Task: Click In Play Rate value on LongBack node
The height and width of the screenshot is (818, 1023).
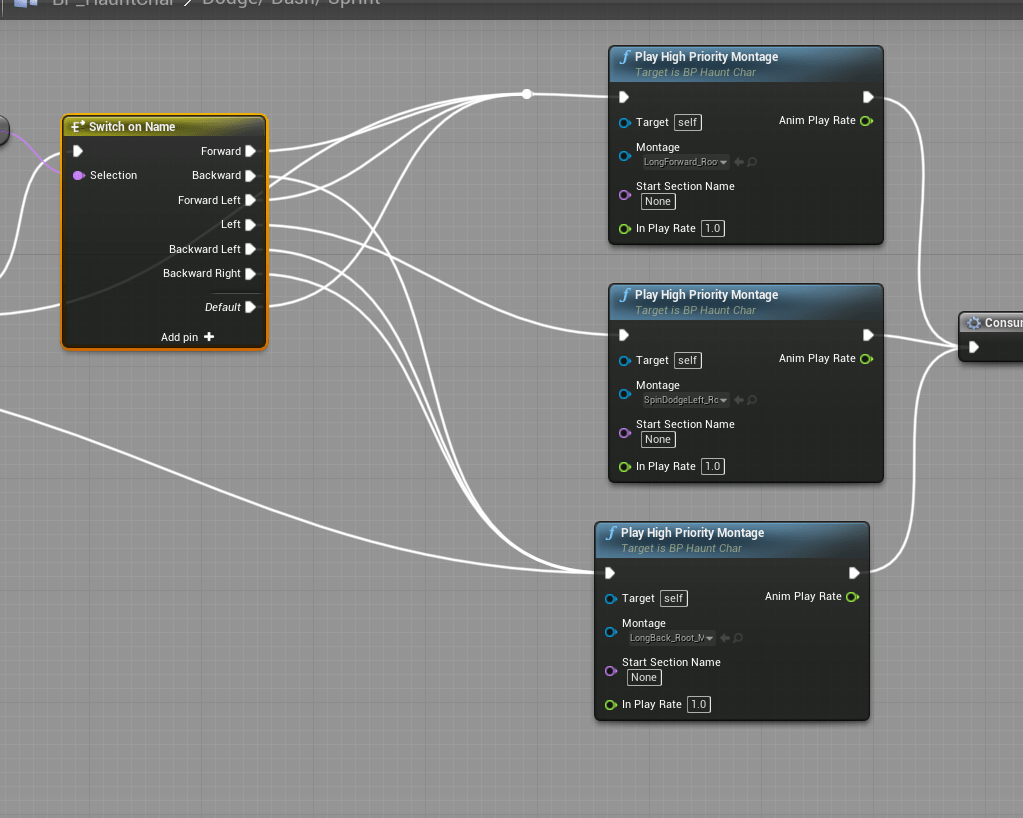Action: coord(698,704)
